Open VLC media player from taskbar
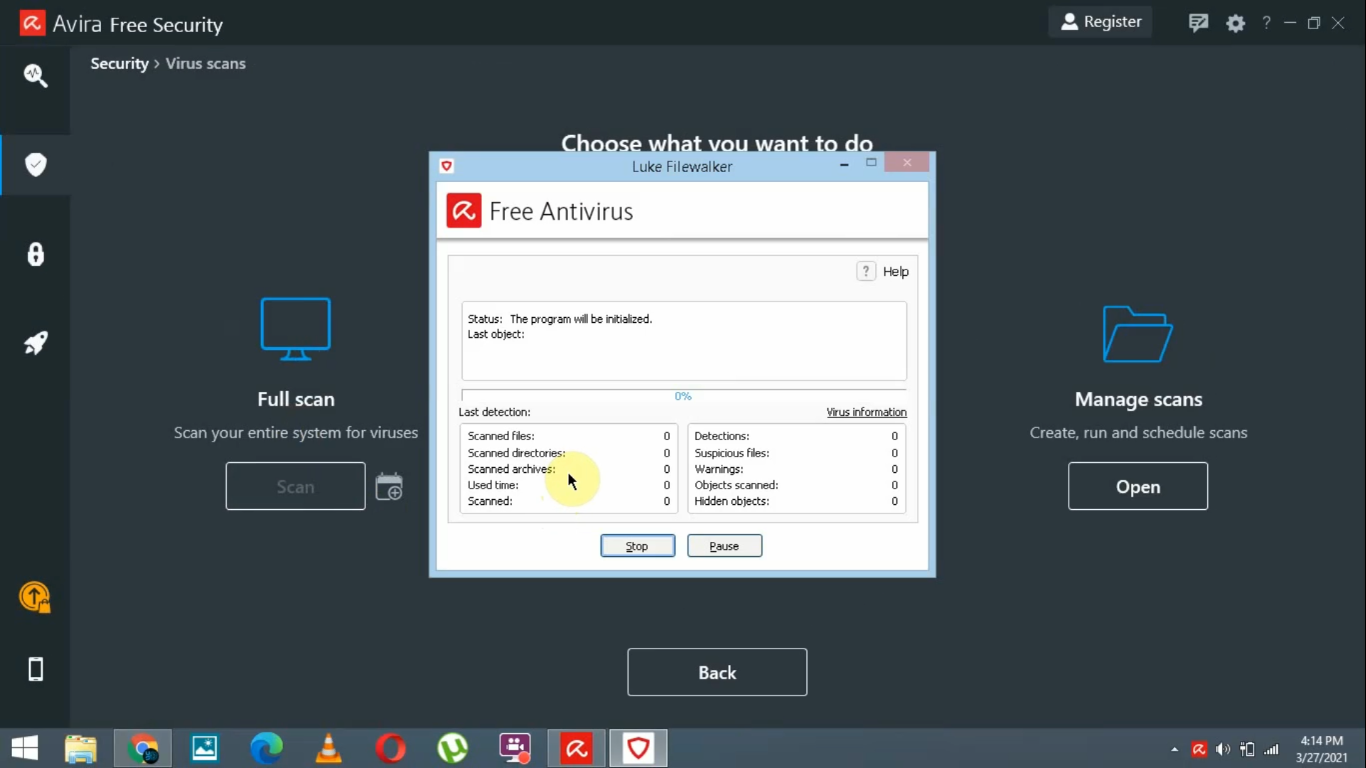Viewport: 1366px width, 768px height. tap(328, 748)
